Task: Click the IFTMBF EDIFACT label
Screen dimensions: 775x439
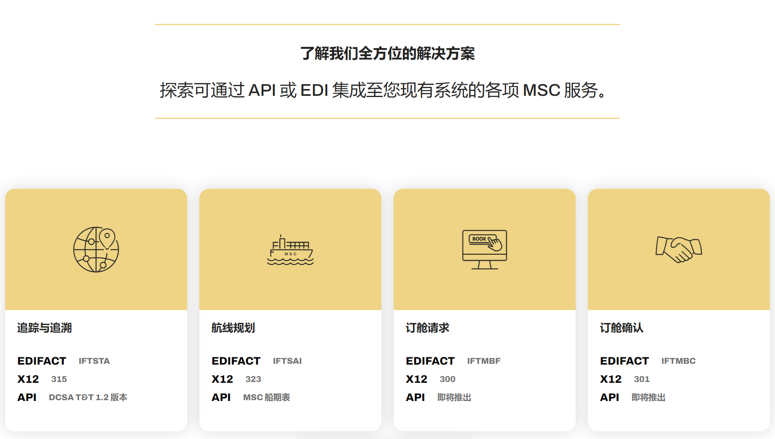Action: pyautogui.click(x=483, y=361)
